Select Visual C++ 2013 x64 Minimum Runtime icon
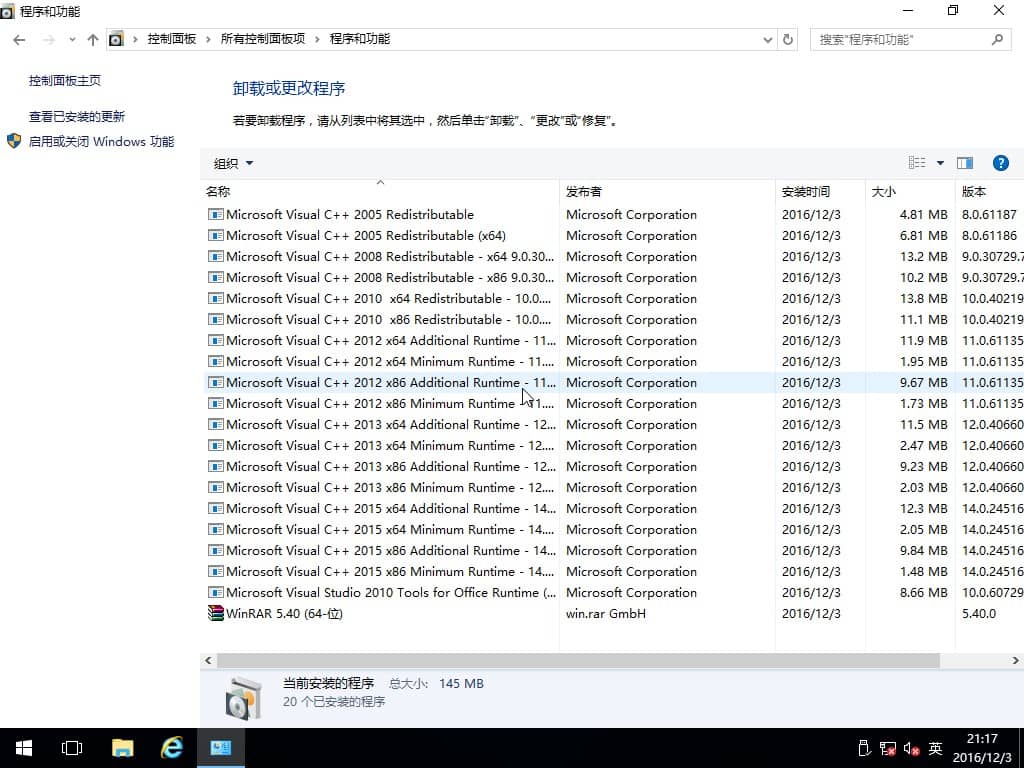The height and width of the screenshot is (768, 1024). (216, 445)
